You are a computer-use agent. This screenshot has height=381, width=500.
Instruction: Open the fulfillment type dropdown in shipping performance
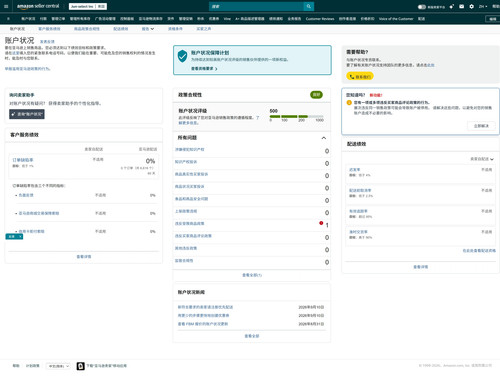click(x=482, y=159)
